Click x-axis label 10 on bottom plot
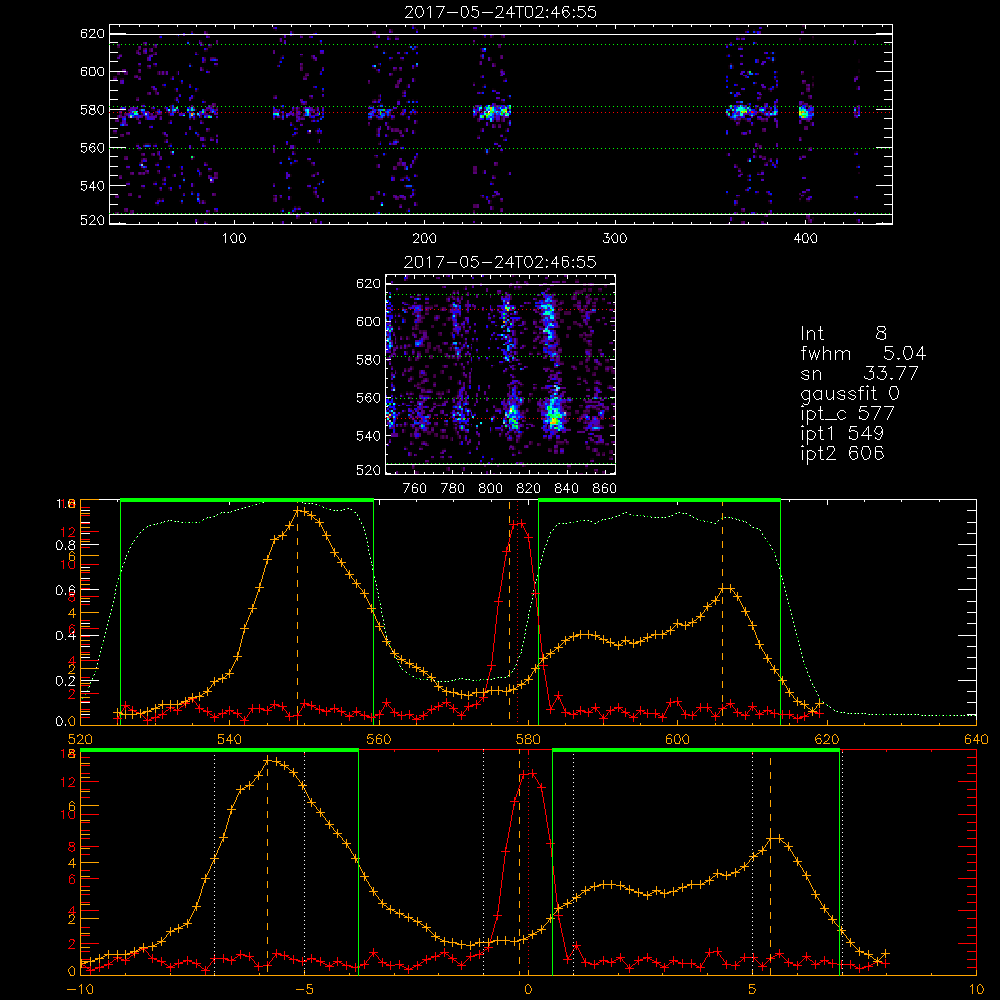Image resolution: width=1000 pixels, height=1000 pixels. click(x=976, y=990)
